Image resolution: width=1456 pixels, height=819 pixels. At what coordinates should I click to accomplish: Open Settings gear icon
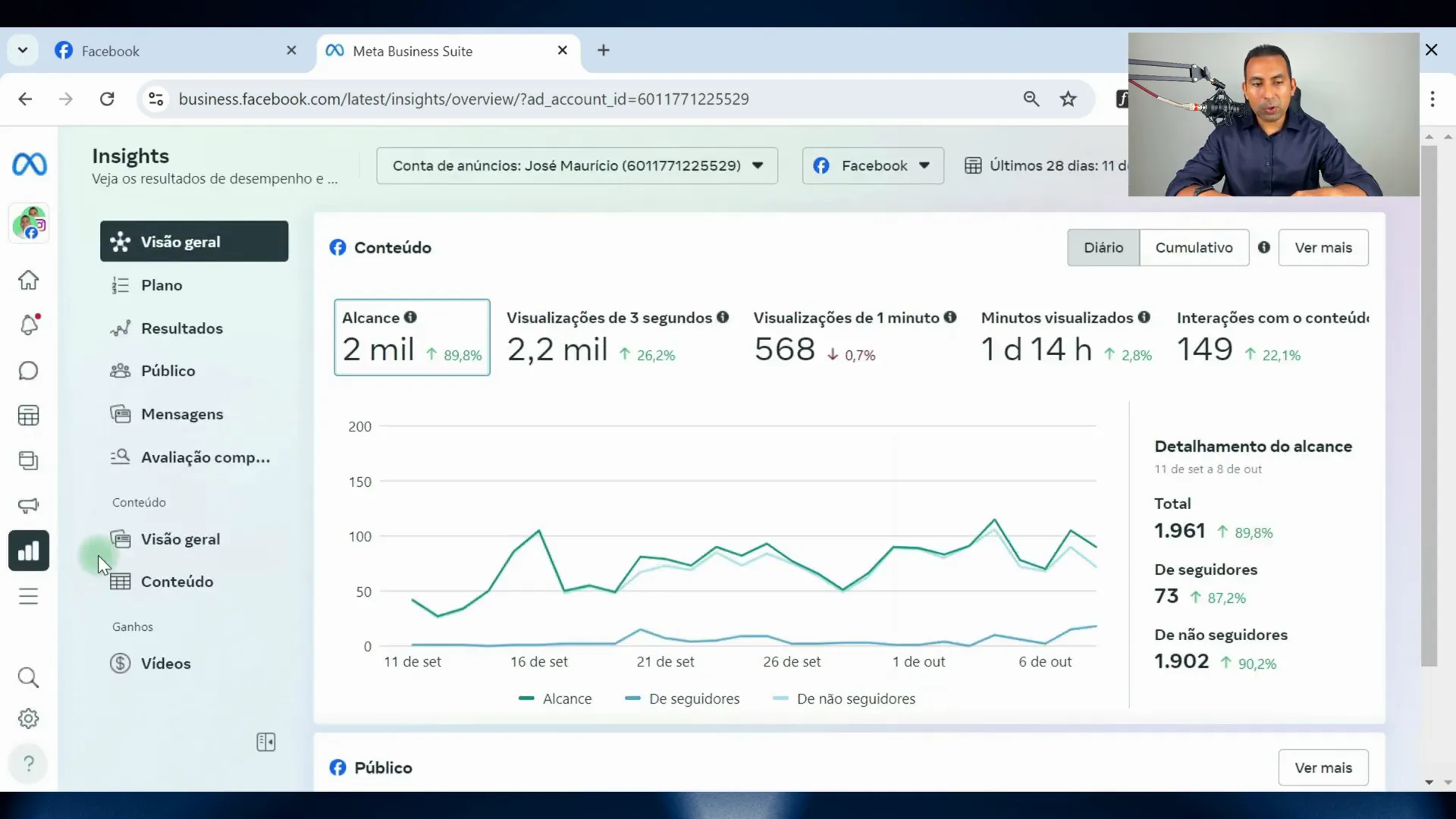pyautogui.click(x=29, y=718)
